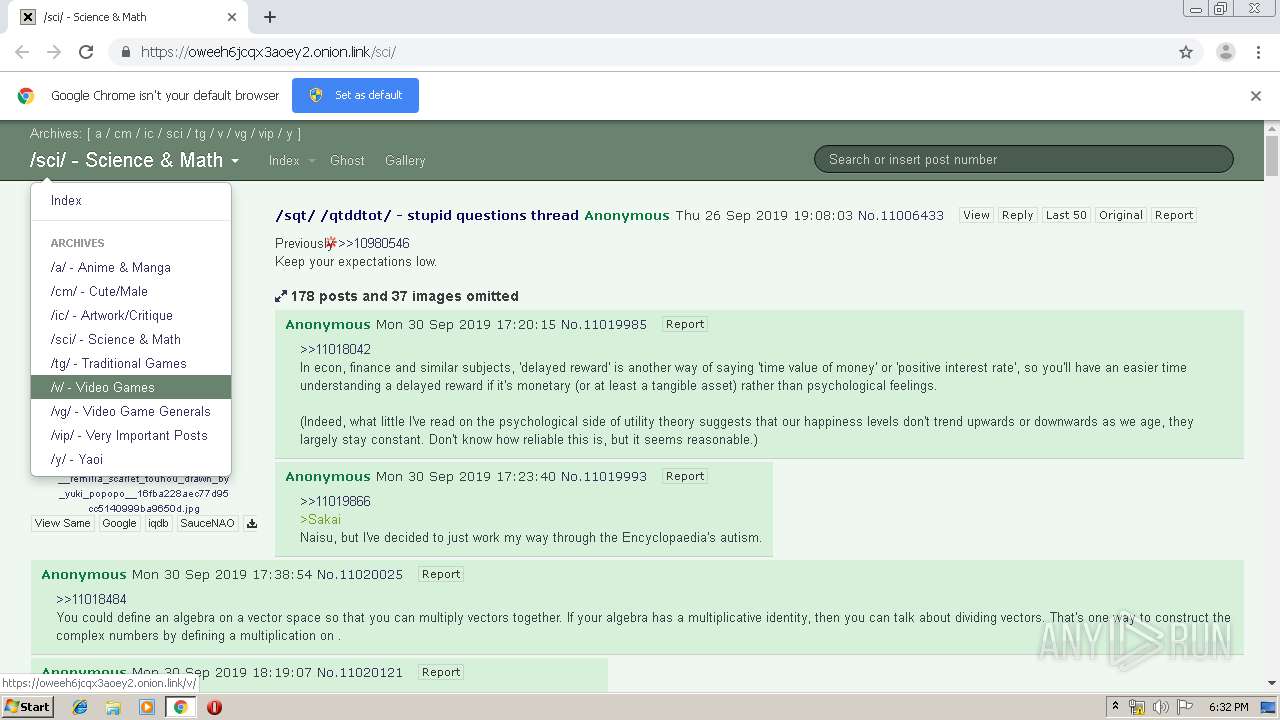Screen dimensions: 1280x720
Task: Click the download image arrow icon
Action: coord(252,523)
